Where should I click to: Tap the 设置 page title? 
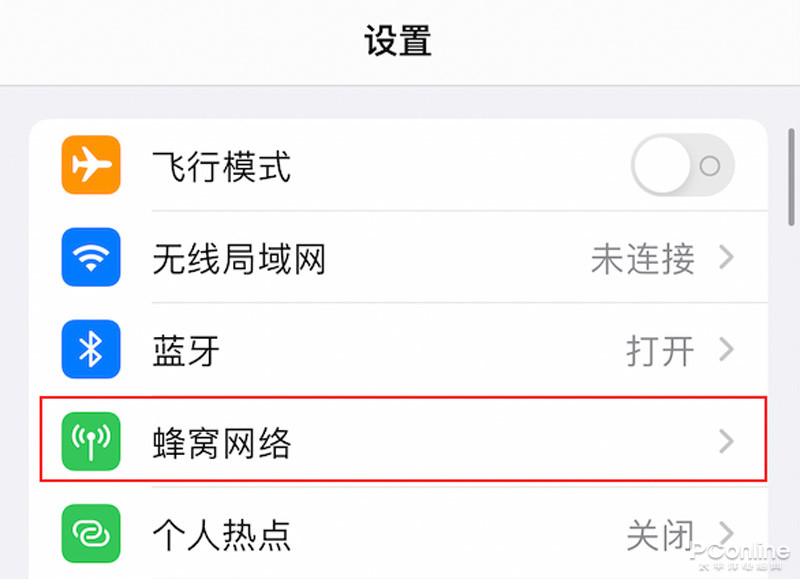(x=398, y=42)
